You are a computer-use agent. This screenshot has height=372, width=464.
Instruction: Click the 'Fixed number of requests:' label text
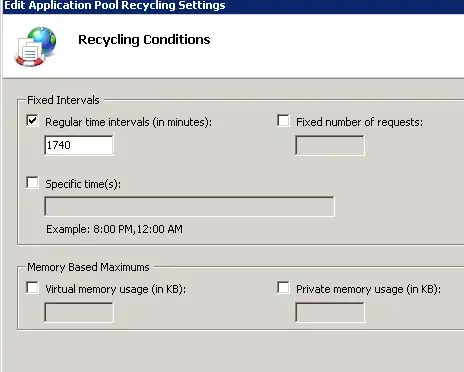point(359,122)
